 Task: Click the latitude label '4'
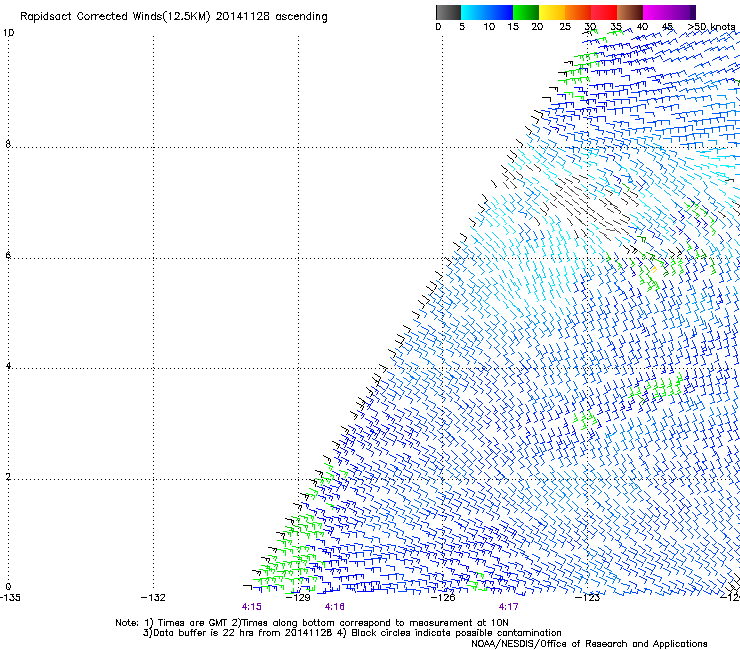[x=8, y=366]
